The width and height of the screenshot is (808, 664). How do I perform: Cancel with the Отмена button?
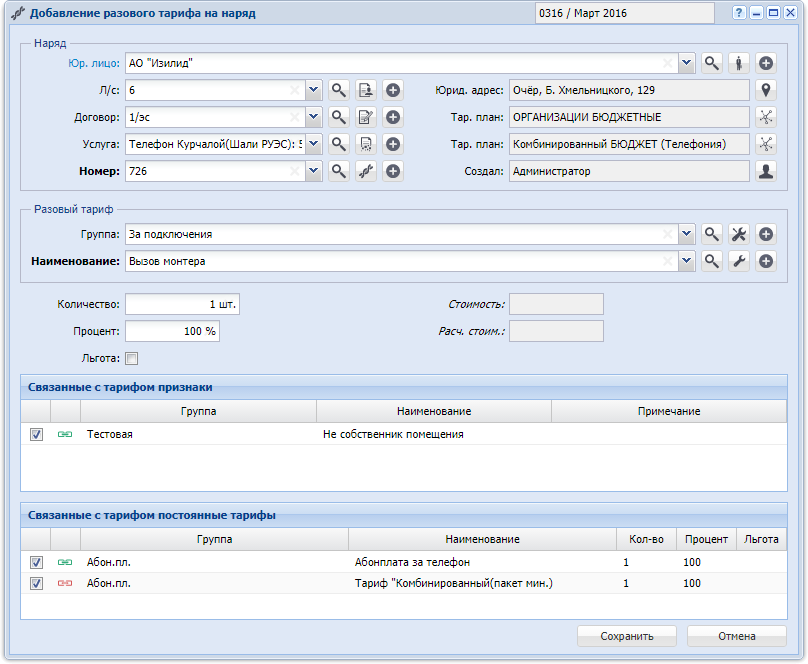click(737, 636)
